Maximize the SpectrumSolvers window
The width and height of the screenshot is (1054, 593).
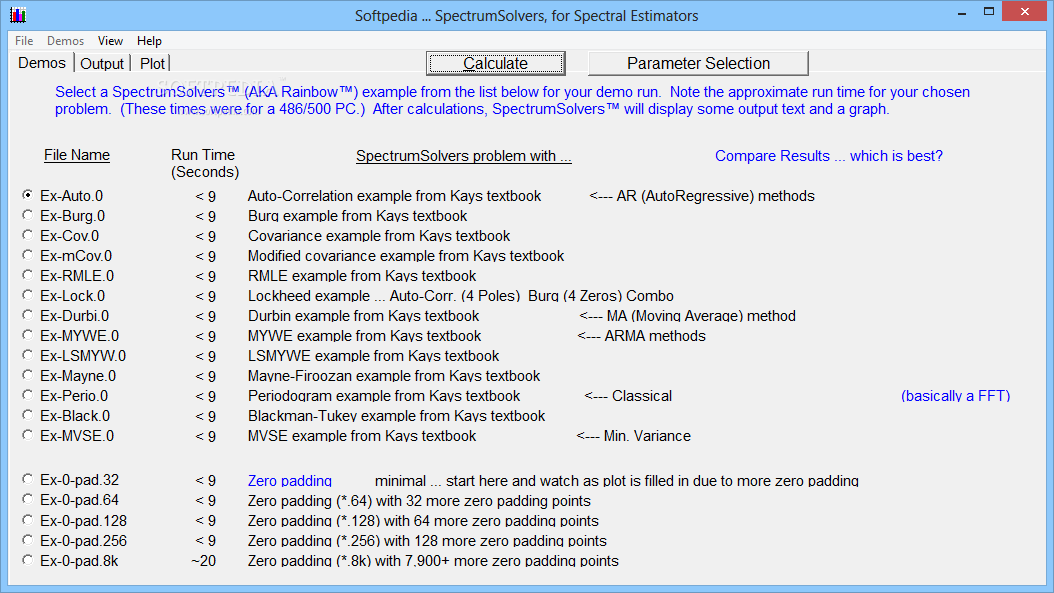point(988,12)
